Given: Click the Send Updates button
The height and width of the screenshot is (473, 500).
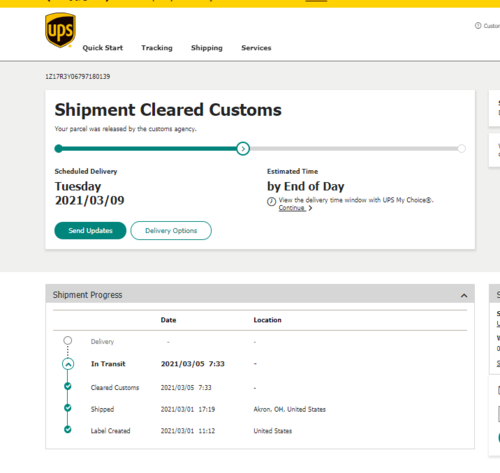Looking at the screenshot, I should pyautogui.click(x=90, y=230).
